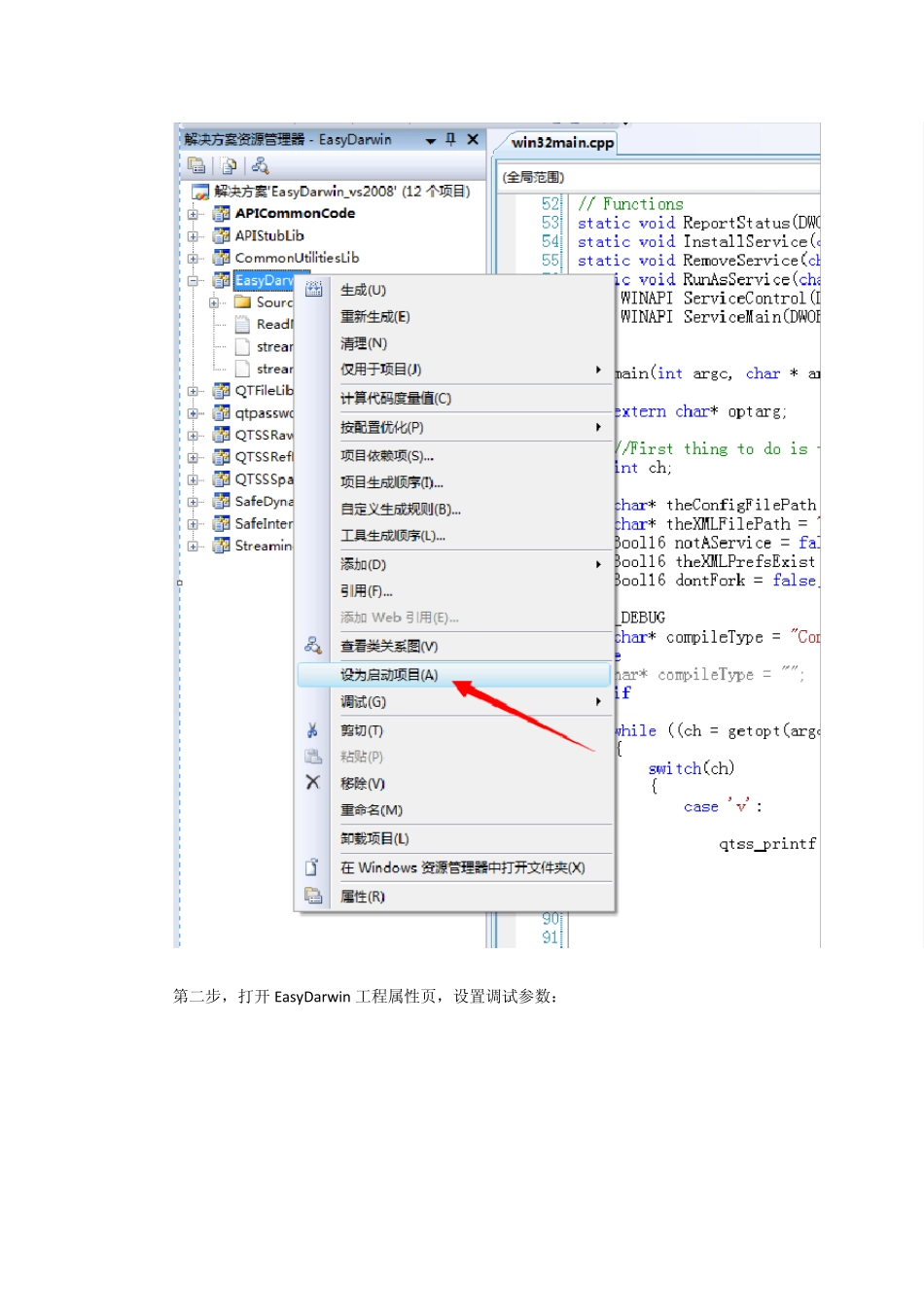Click the line 'theConfigFilePath' declaration
The image size is (924, 1307).
coord(716,505)
